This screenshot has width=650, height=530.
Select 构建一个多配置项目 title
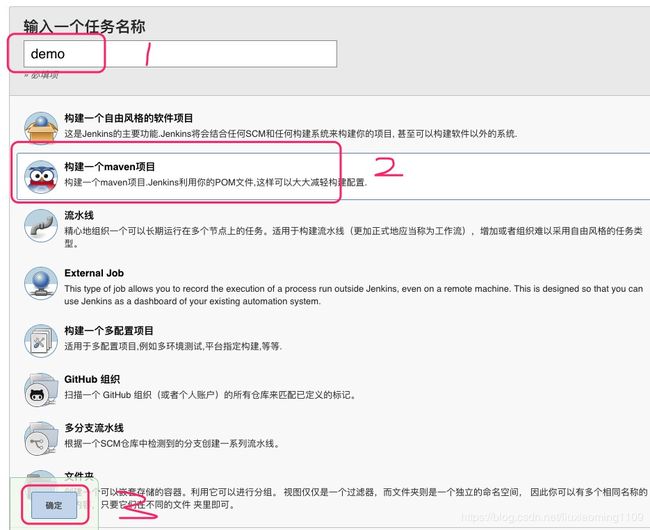point(109,330)
